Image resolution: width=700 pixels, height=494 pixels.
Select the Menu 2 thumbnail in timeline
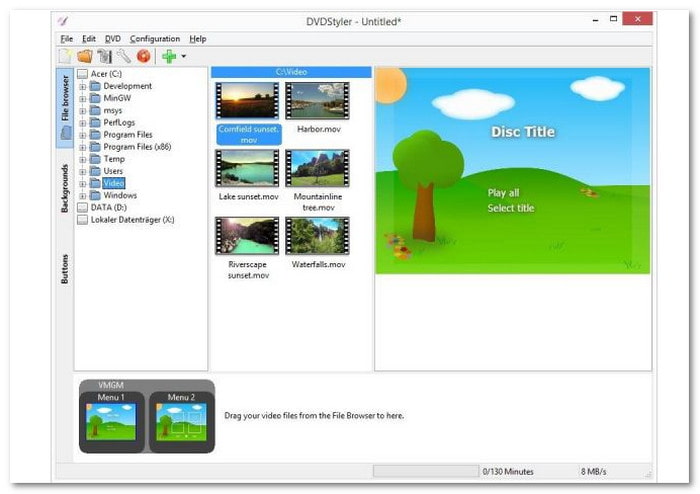(181, 421)
